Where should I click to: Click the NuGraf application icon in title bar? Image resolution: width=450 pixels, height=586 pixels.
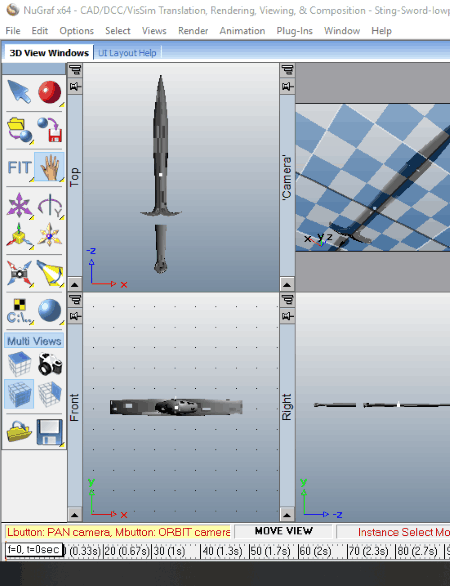coord(13,10)
